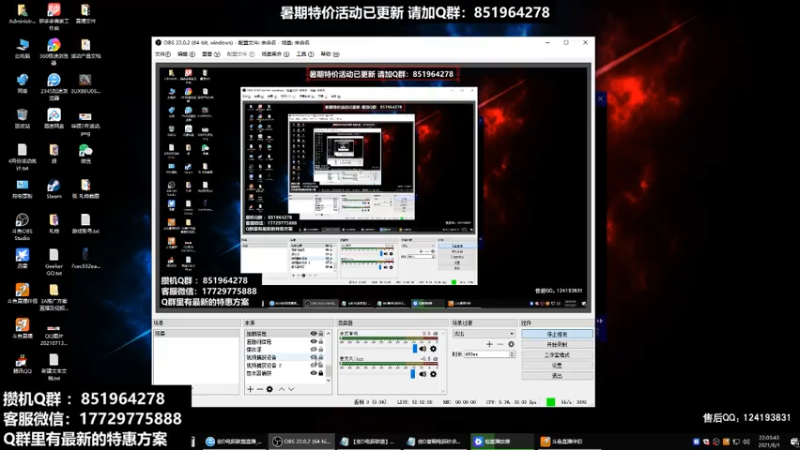This screenshot has height=450, width=800.
Task: Mute 麦克风/Aux speaker icon in mixer
Action: [423, 374]
